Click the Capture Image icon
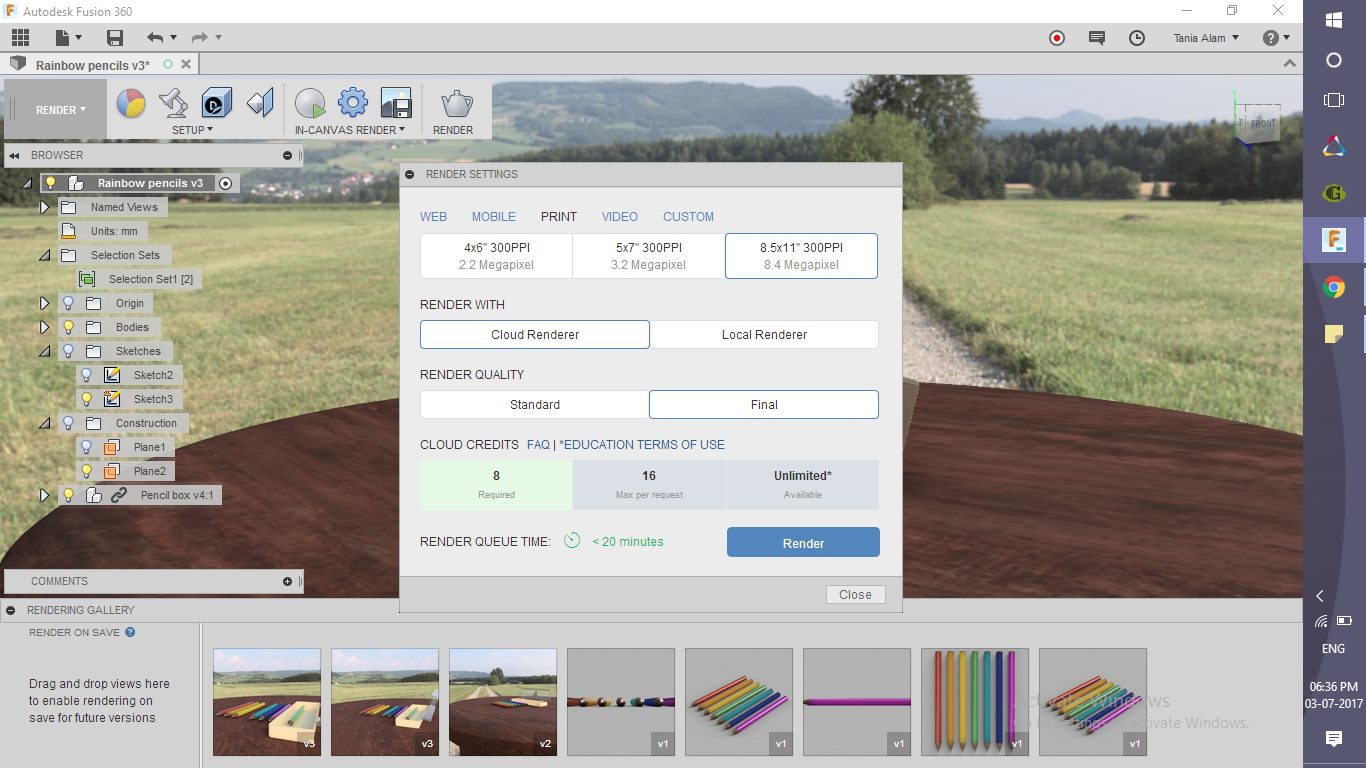Image resolution: width=1366 pixels, height=768 pixels. click(x=396, y=103)
